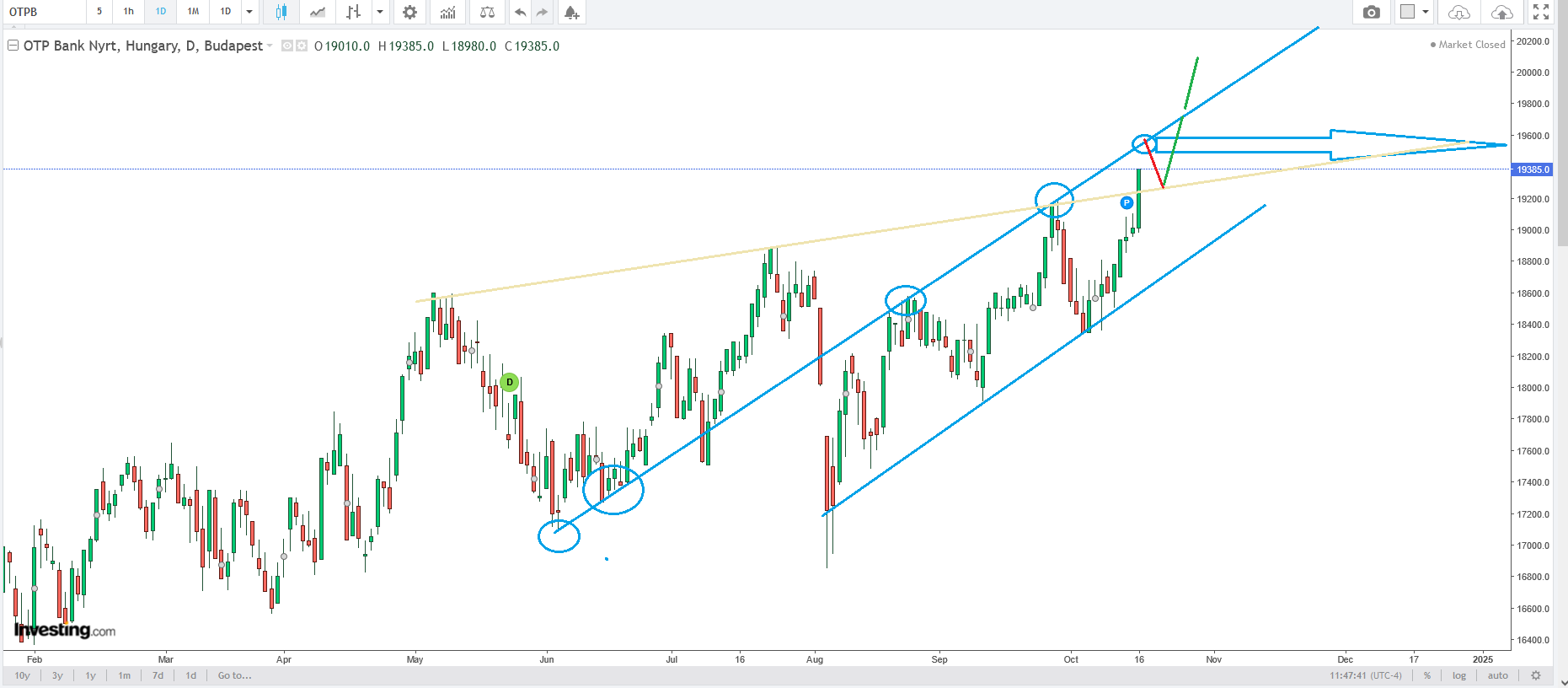Switch to the area chart style
Viewport: 1568px width, 688px height.
pos(318,12)
